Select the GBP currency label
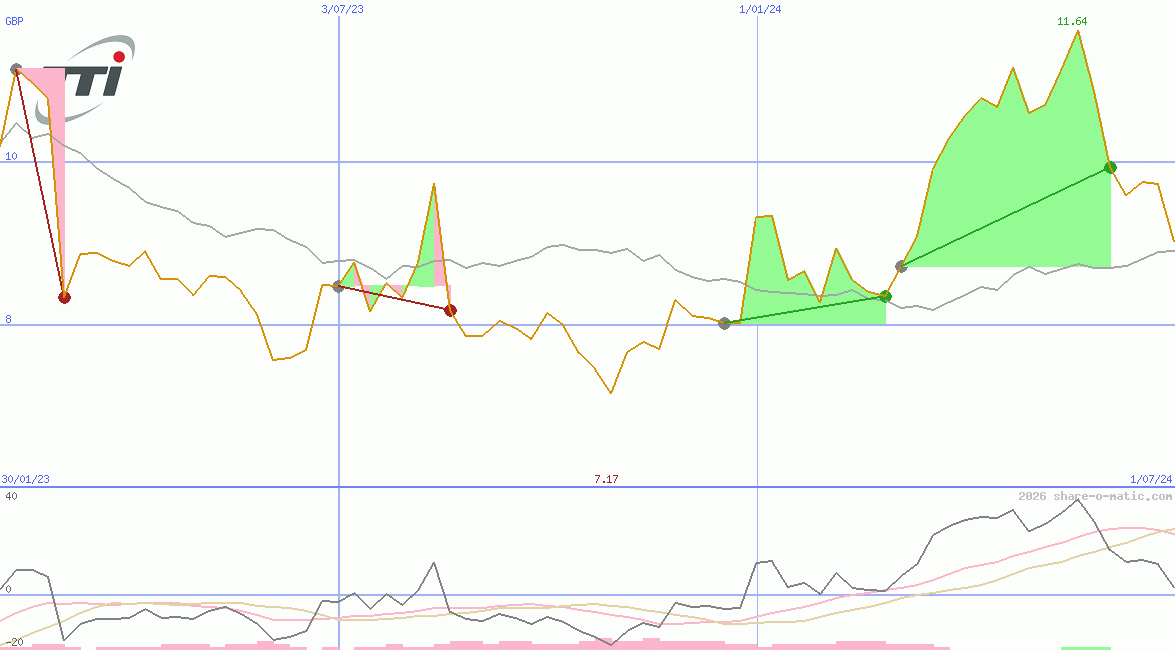Viewport: 1175px width, 650px height. point(13,21)
